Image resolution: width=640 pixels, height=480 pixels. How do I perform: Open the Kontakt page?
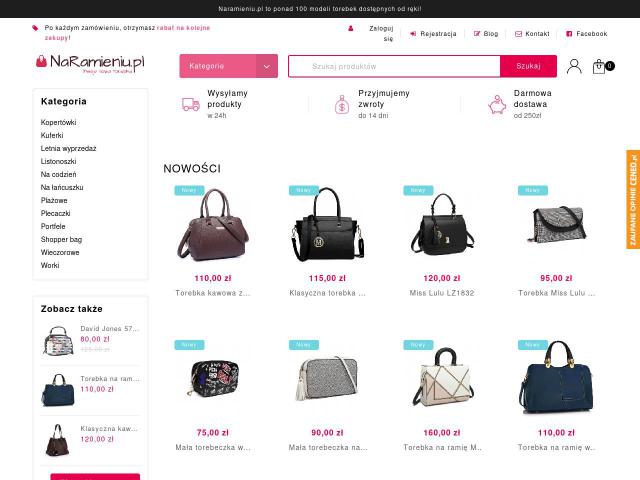532,34
